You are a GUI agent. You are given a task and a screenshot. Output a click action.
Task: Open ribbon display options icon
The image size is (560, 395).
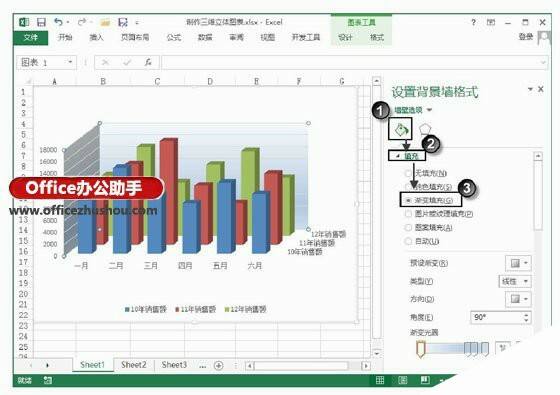pos(491,22)
